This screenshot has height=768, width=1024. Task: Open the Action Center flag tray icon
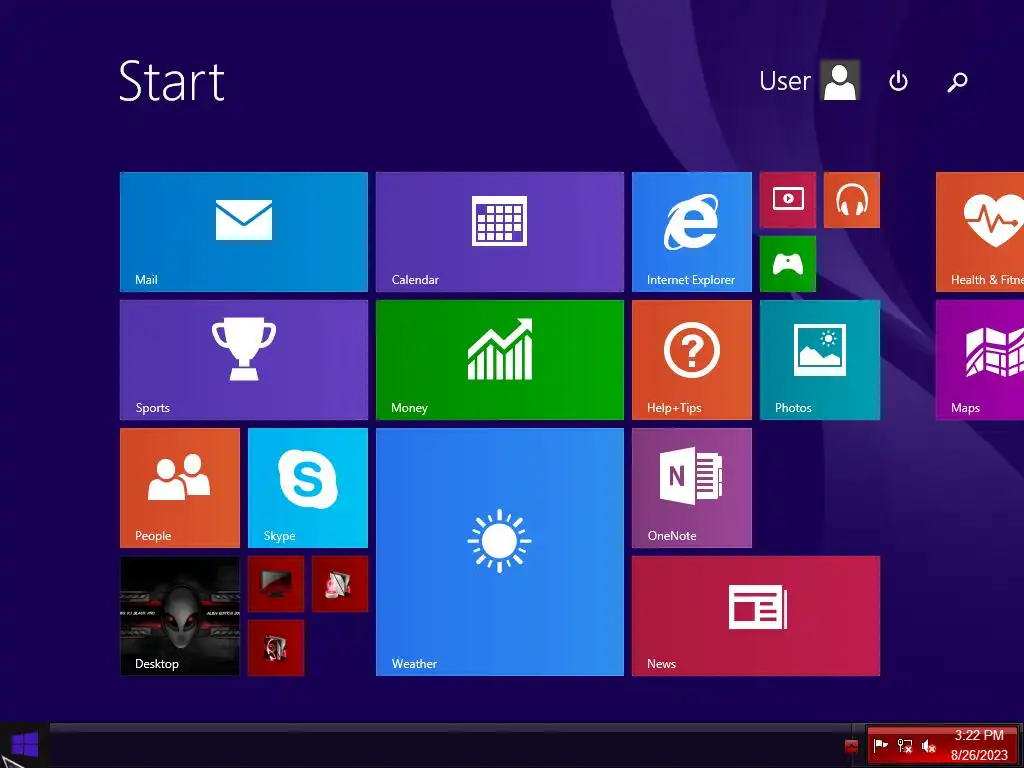point(881,745)
